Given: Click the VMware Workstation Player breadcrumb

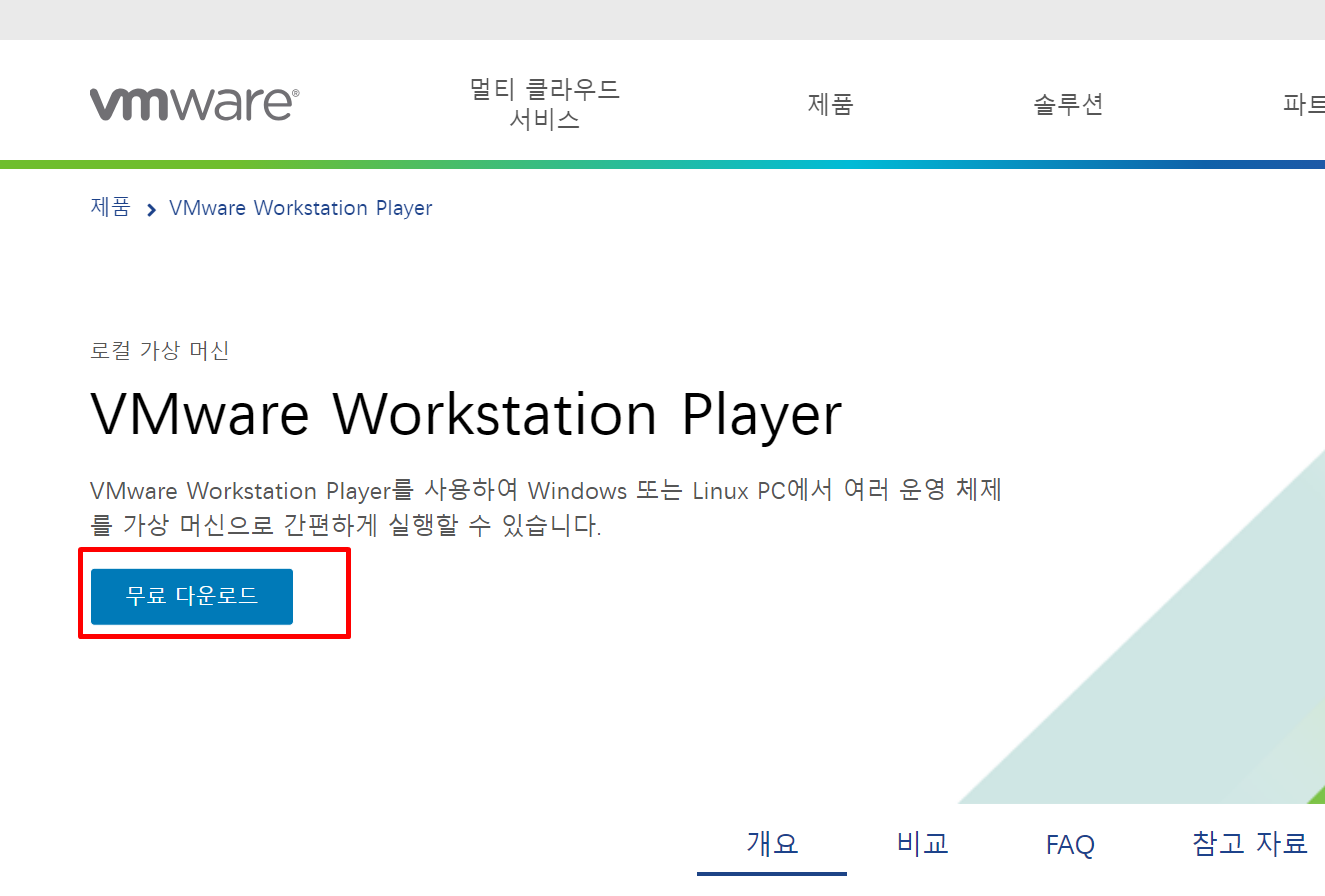Looking at the screenshot, I should (x=301, y=208).
